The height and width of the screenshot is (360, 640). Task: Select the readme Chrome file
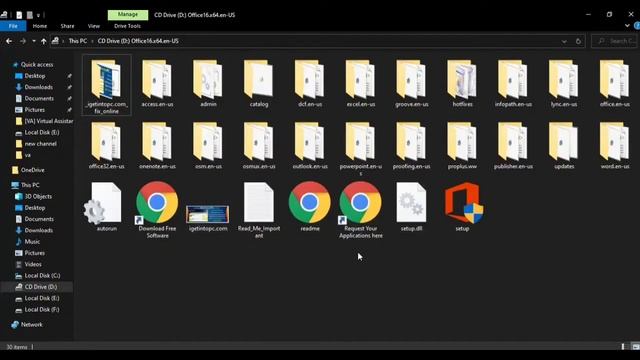(x=310, y=207)
